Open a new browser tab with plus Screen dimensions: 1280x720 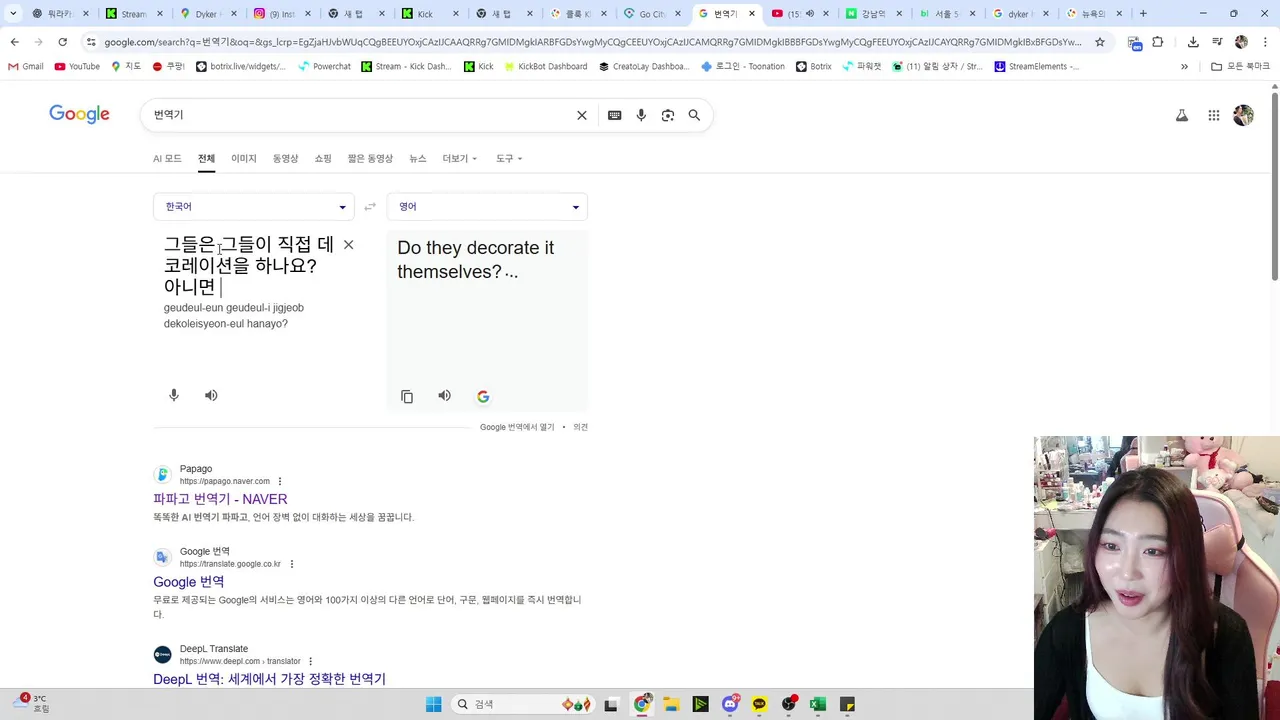1143,14
